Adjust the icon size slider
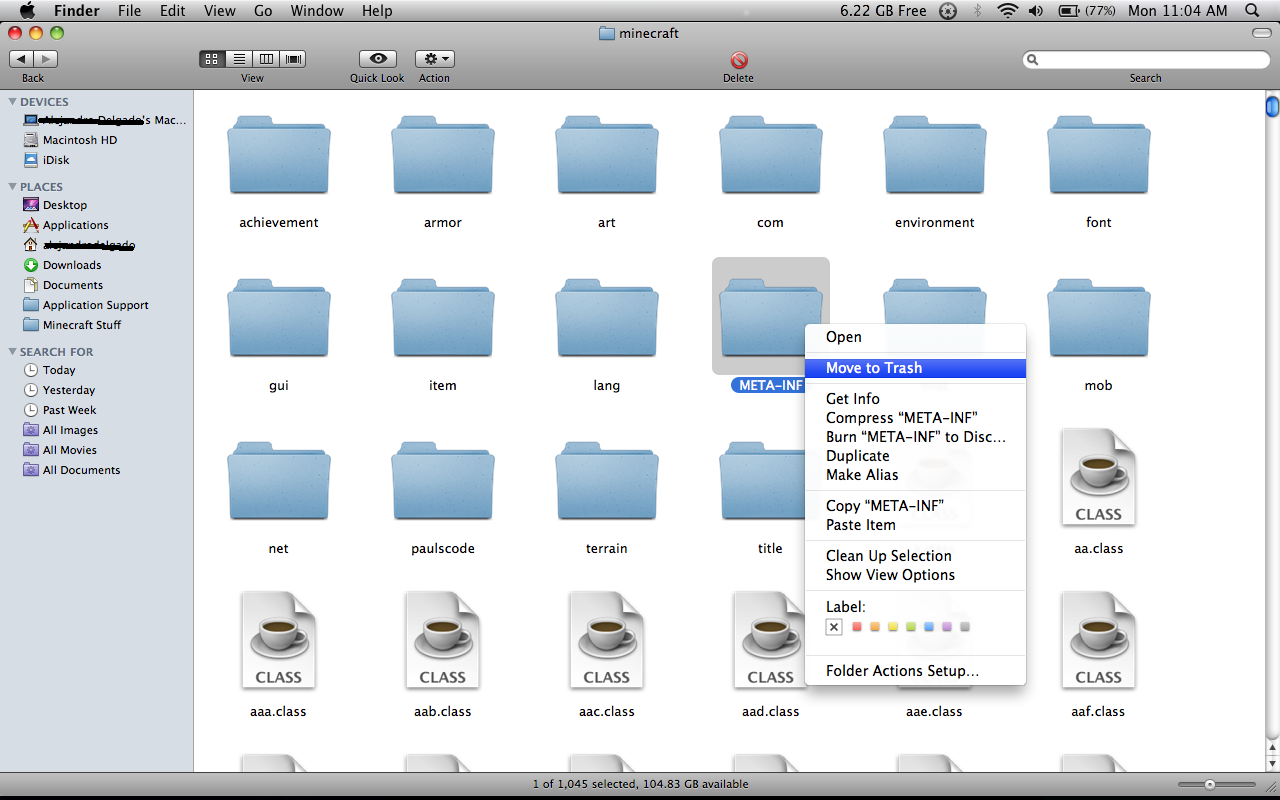The height and width of the screenshot is (800, 1280). point(1210,785)
